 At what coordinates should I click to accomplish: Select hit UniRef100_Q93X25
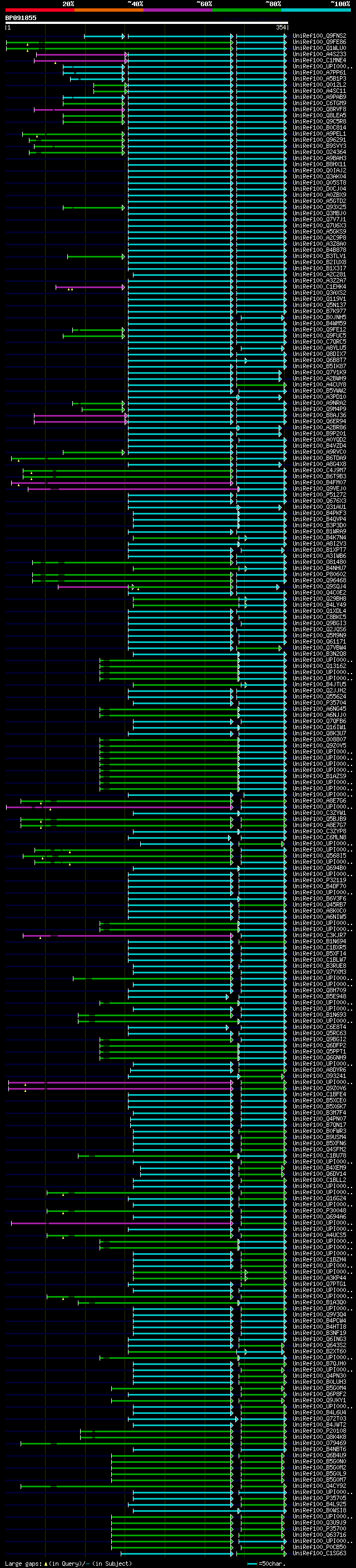click(319, 207)
